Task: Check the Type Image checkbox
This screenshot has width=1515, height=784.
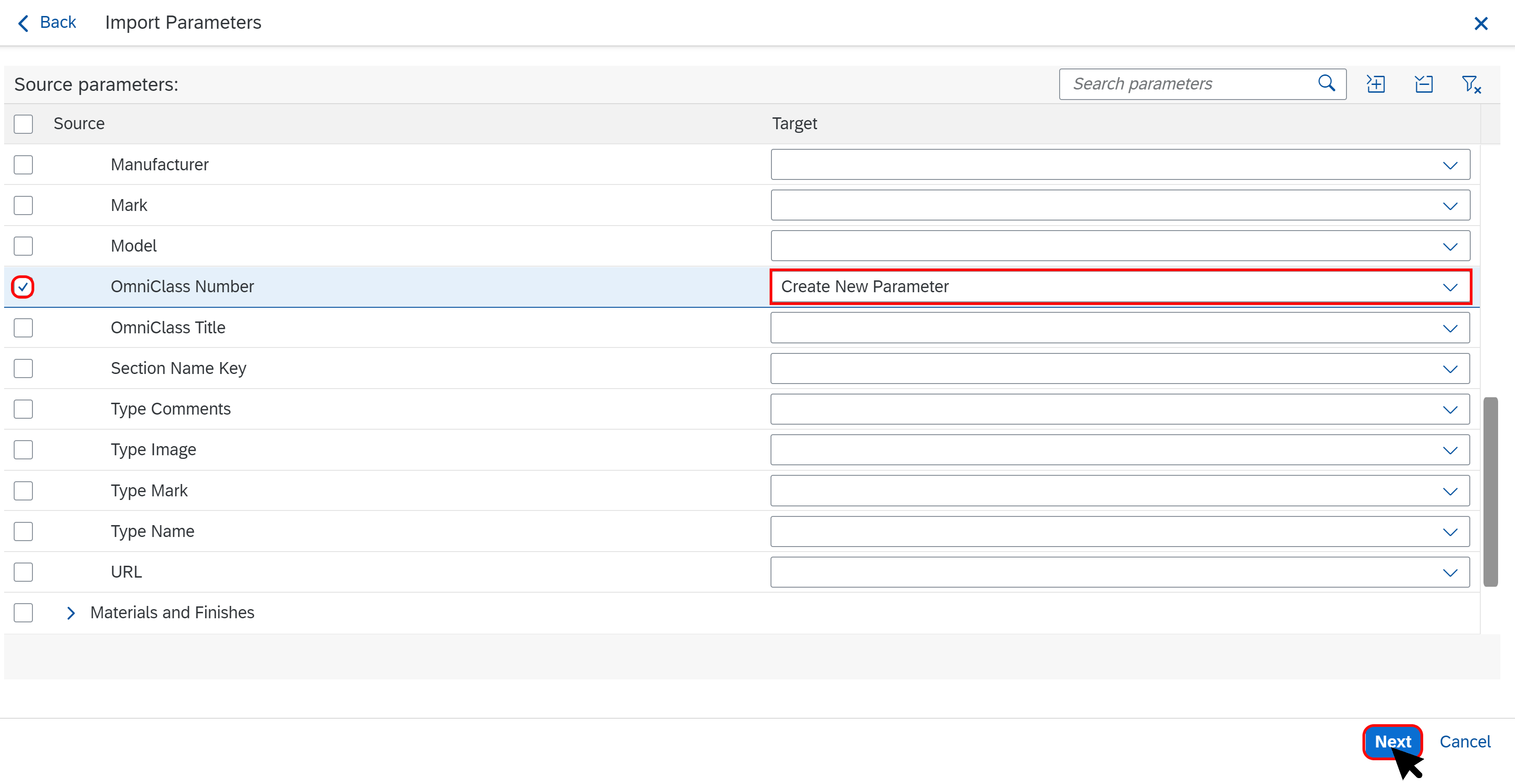Action: pos(24,449)
